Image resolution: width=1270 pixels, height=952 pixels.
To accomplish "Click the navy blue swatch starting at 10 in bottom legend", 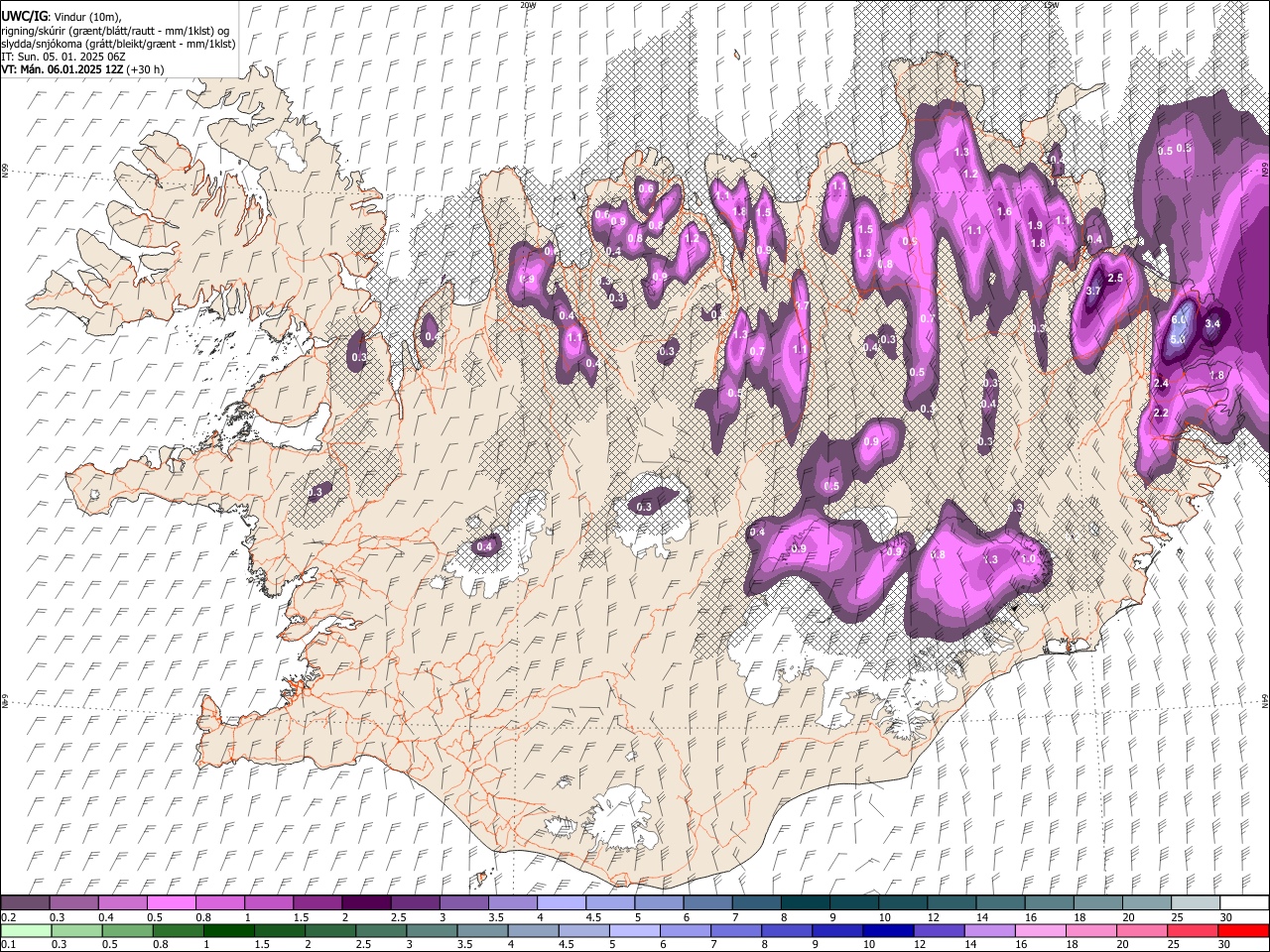I will pyautogui.click(x=888, y=930).
